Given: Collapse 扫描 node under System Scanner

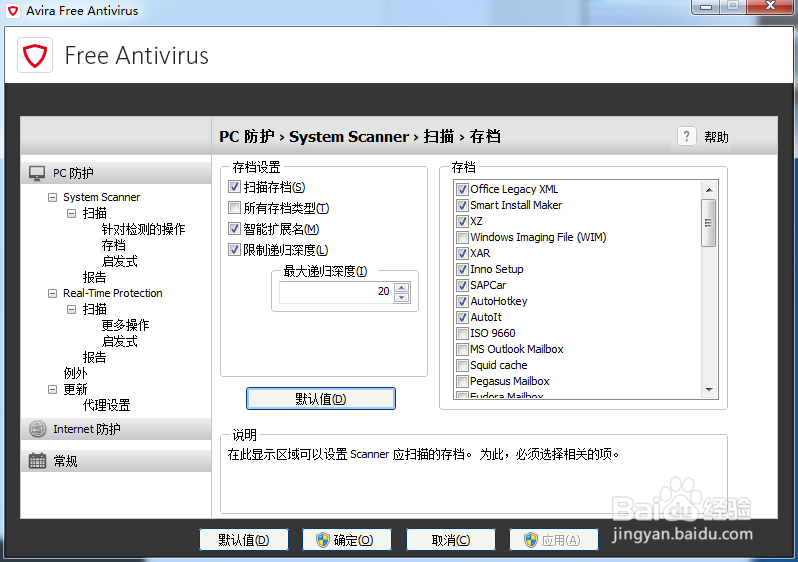Looking at the screenshot, I should [72, 213].
